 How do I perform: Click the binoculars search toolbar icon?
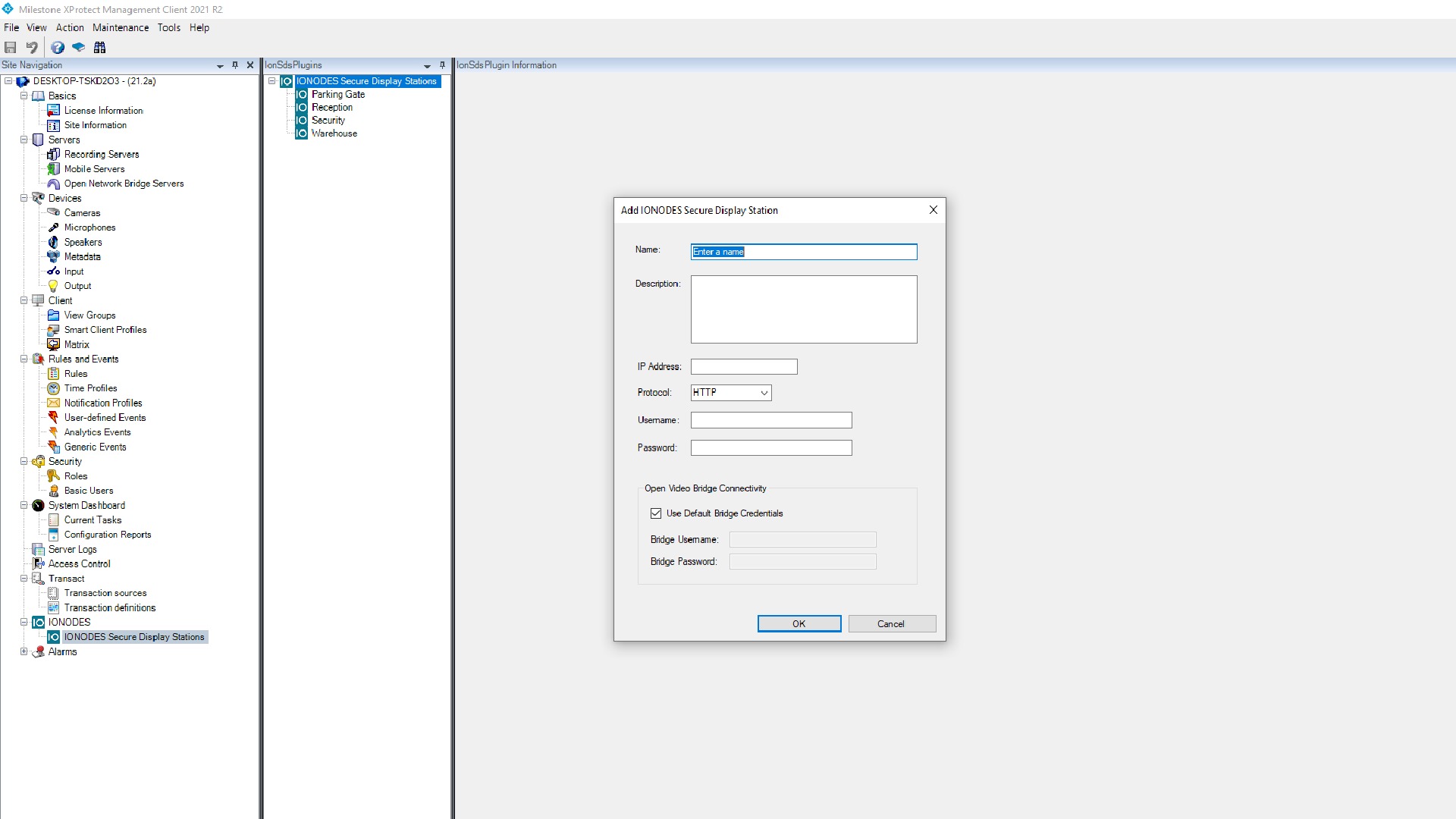pyautogui.click(x=99, y=47)
